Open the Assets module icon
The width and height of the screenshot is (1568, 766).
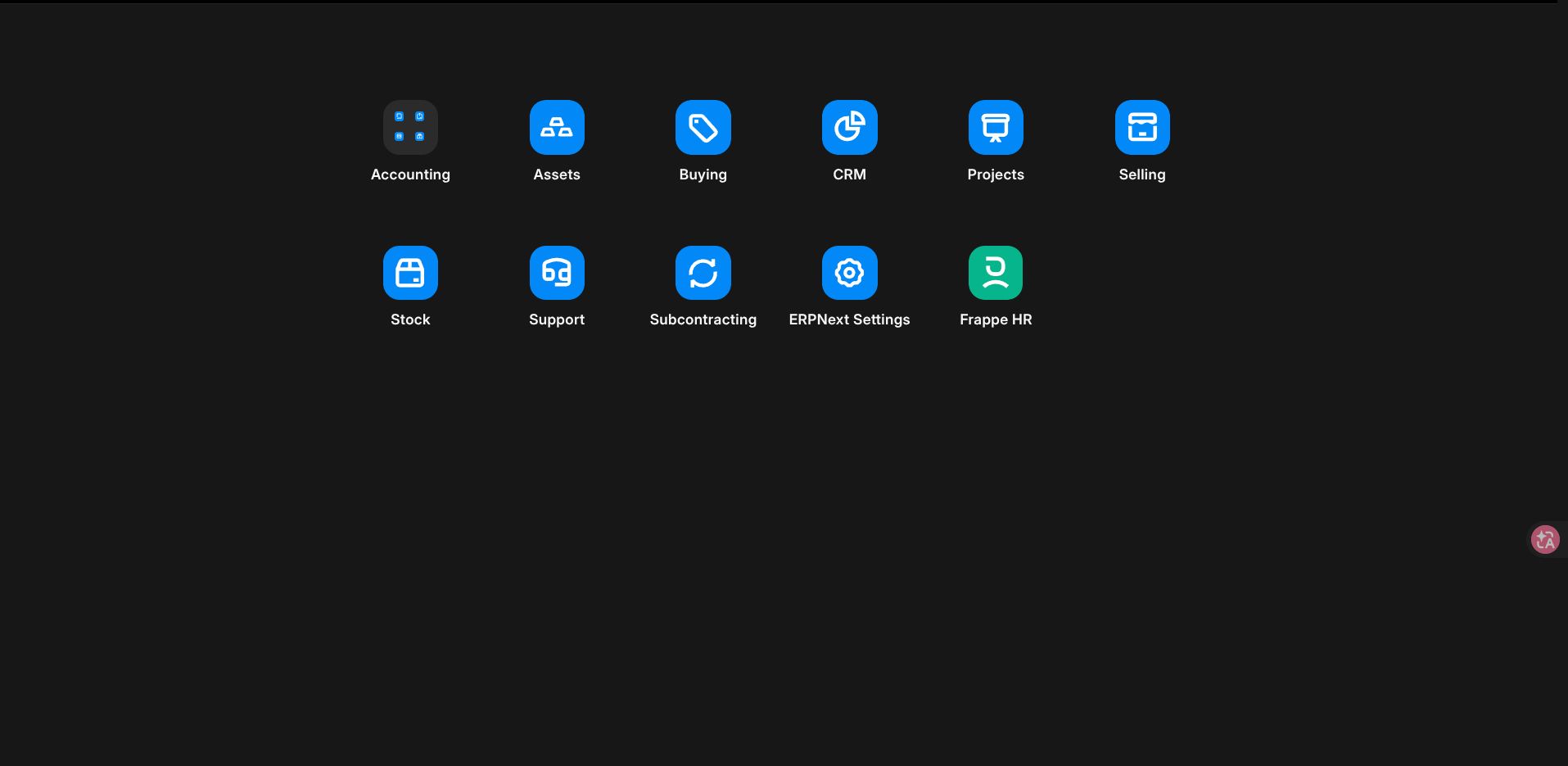tap(557, 127)
